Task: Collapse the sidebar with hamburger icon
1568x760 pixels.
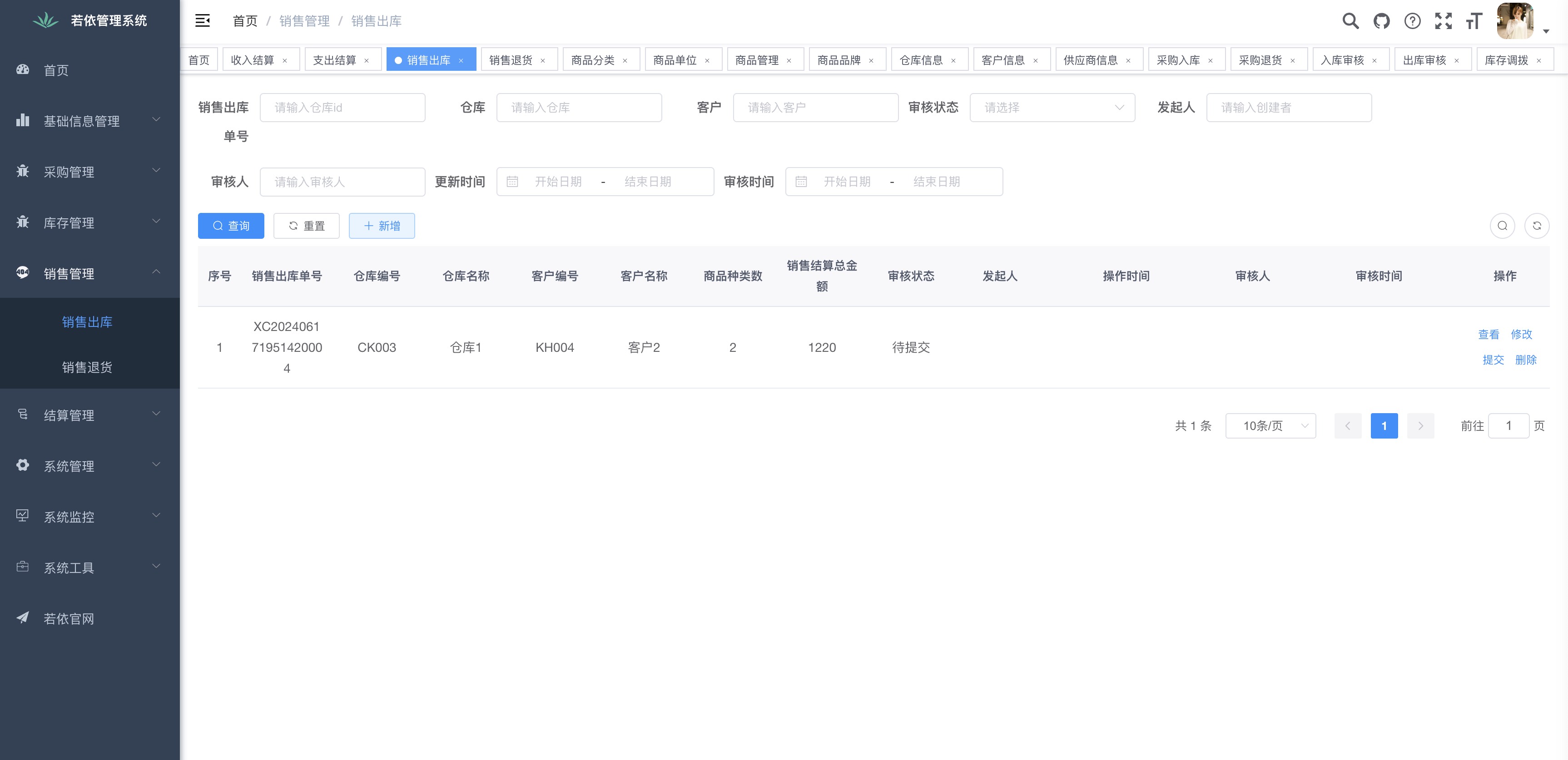Action: [202, 21]
